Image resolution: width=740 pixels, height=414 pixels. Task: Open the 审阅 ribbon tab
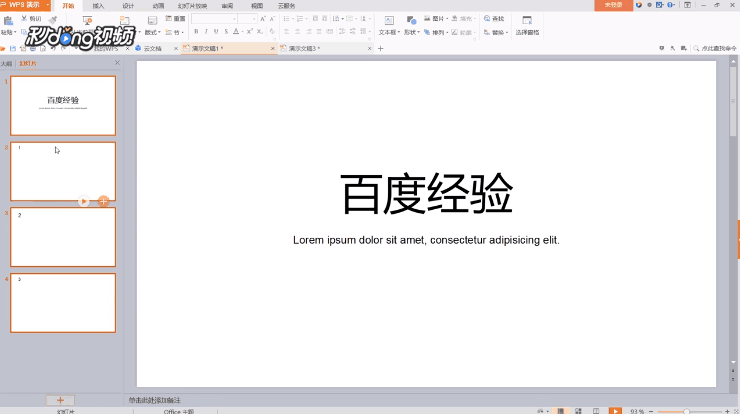[227, 6]
